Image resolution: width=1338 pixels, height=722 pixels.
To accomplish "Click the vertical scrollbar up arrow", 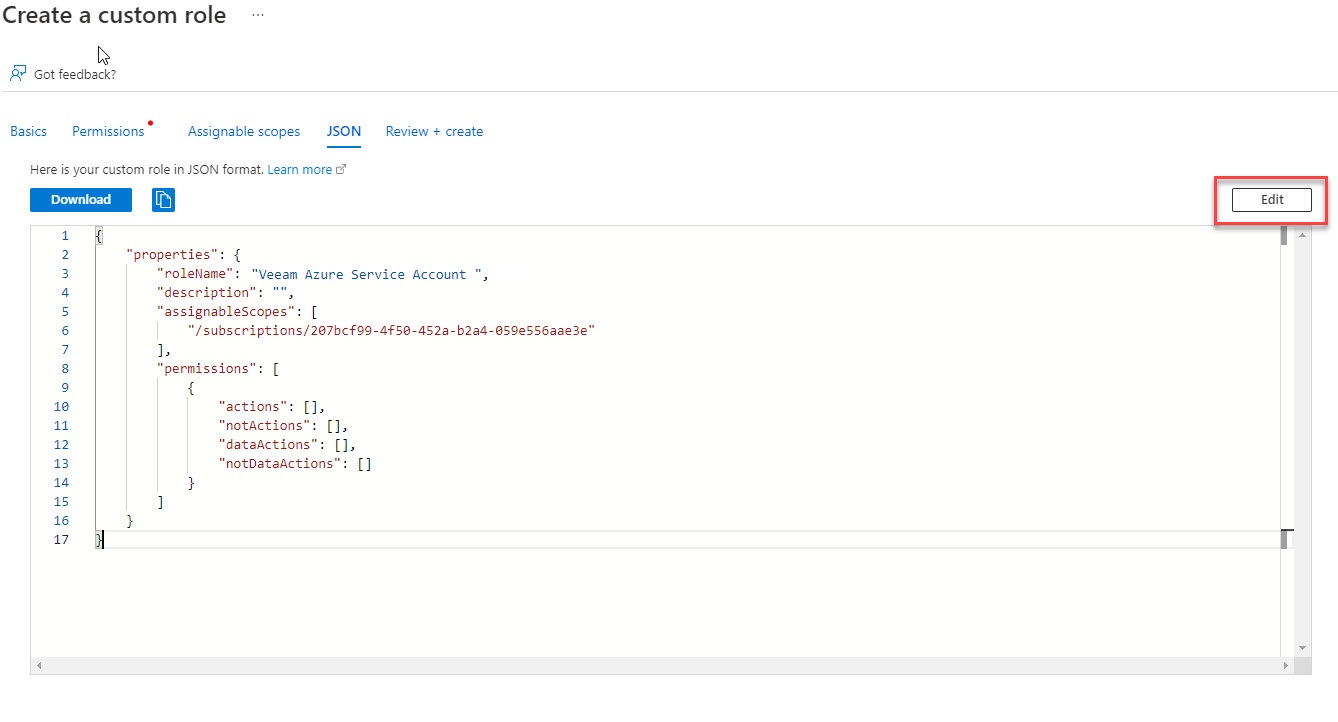I will click(x=1302, y=235).
